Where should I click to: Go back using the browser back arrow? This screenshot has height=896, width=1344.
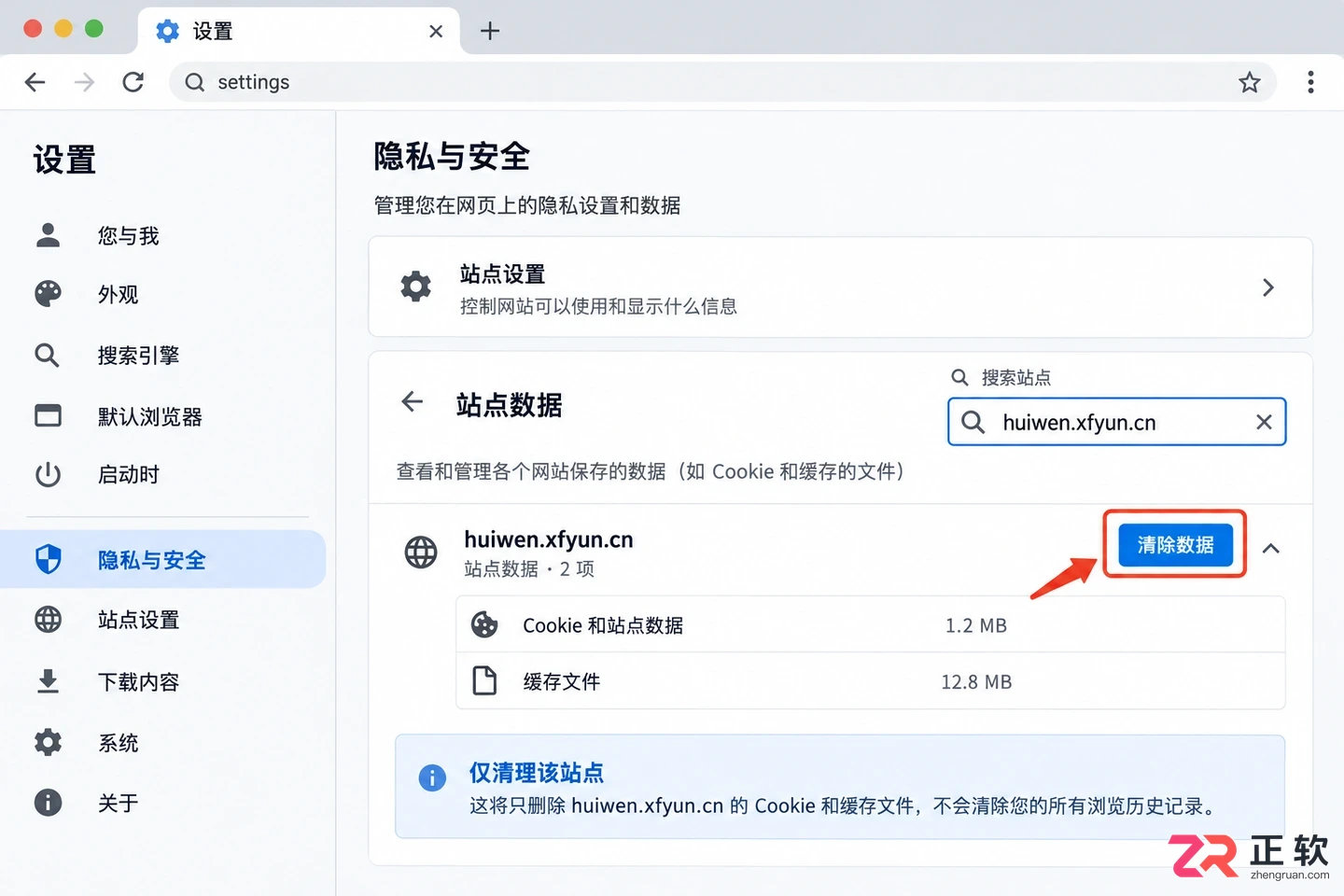35,82
